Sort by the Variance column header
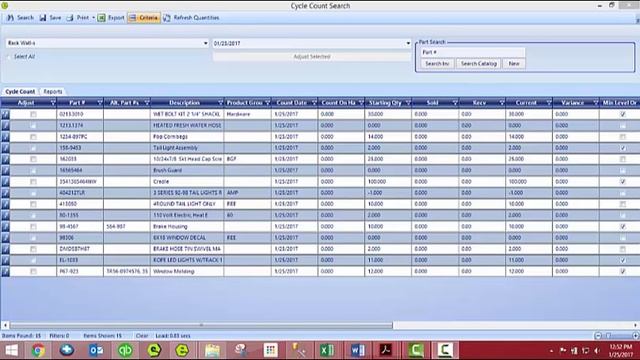 point(572,103)
